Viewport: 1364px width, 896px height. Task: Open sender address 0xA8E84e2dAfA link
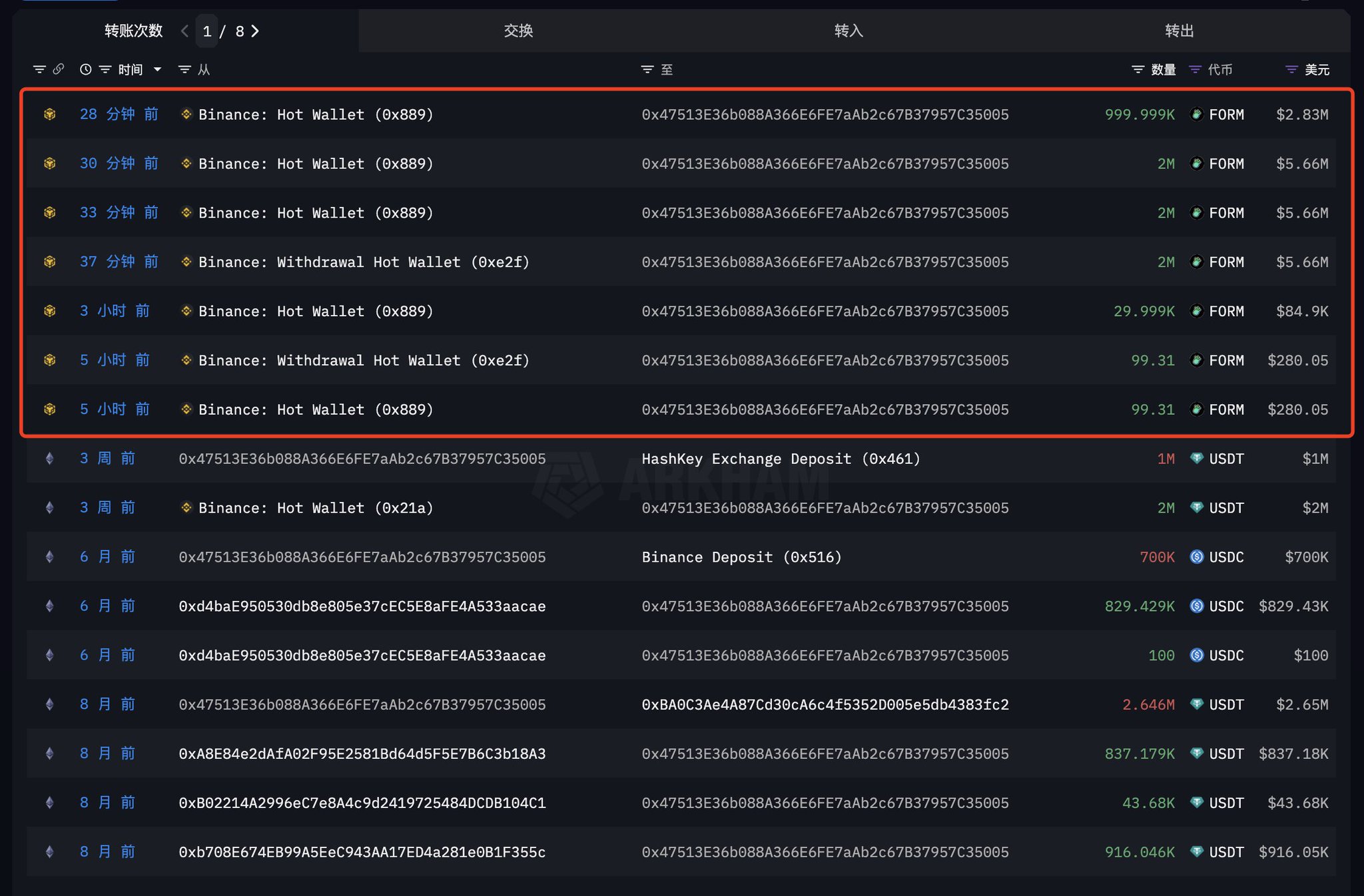[x=362, y=754]
